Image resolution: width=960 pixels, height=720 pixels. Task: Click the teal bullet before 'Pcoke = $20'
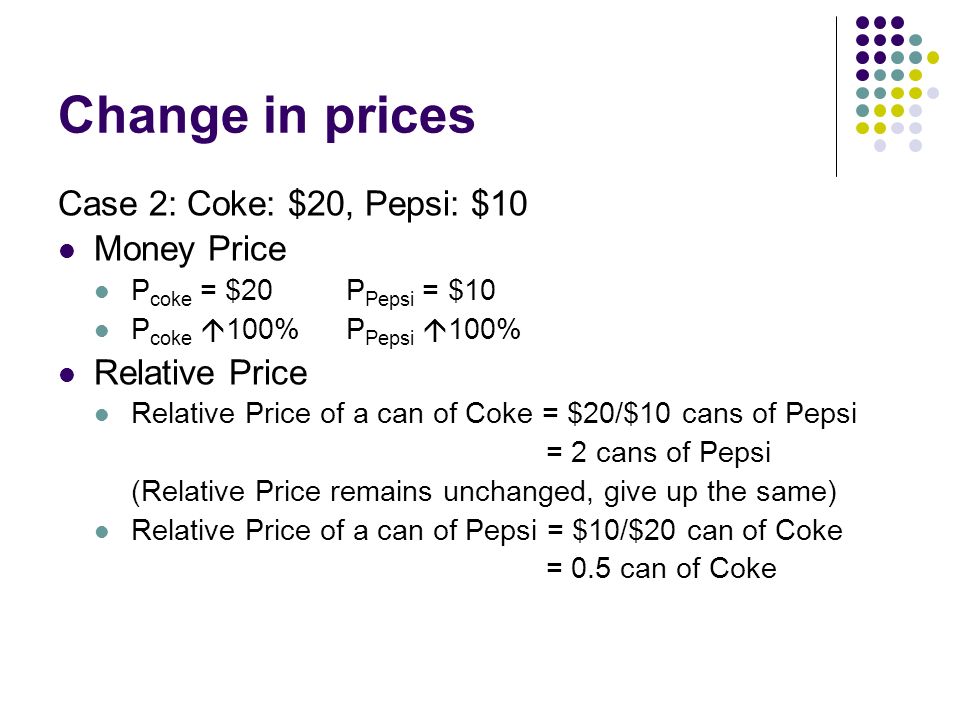(102, 292)
